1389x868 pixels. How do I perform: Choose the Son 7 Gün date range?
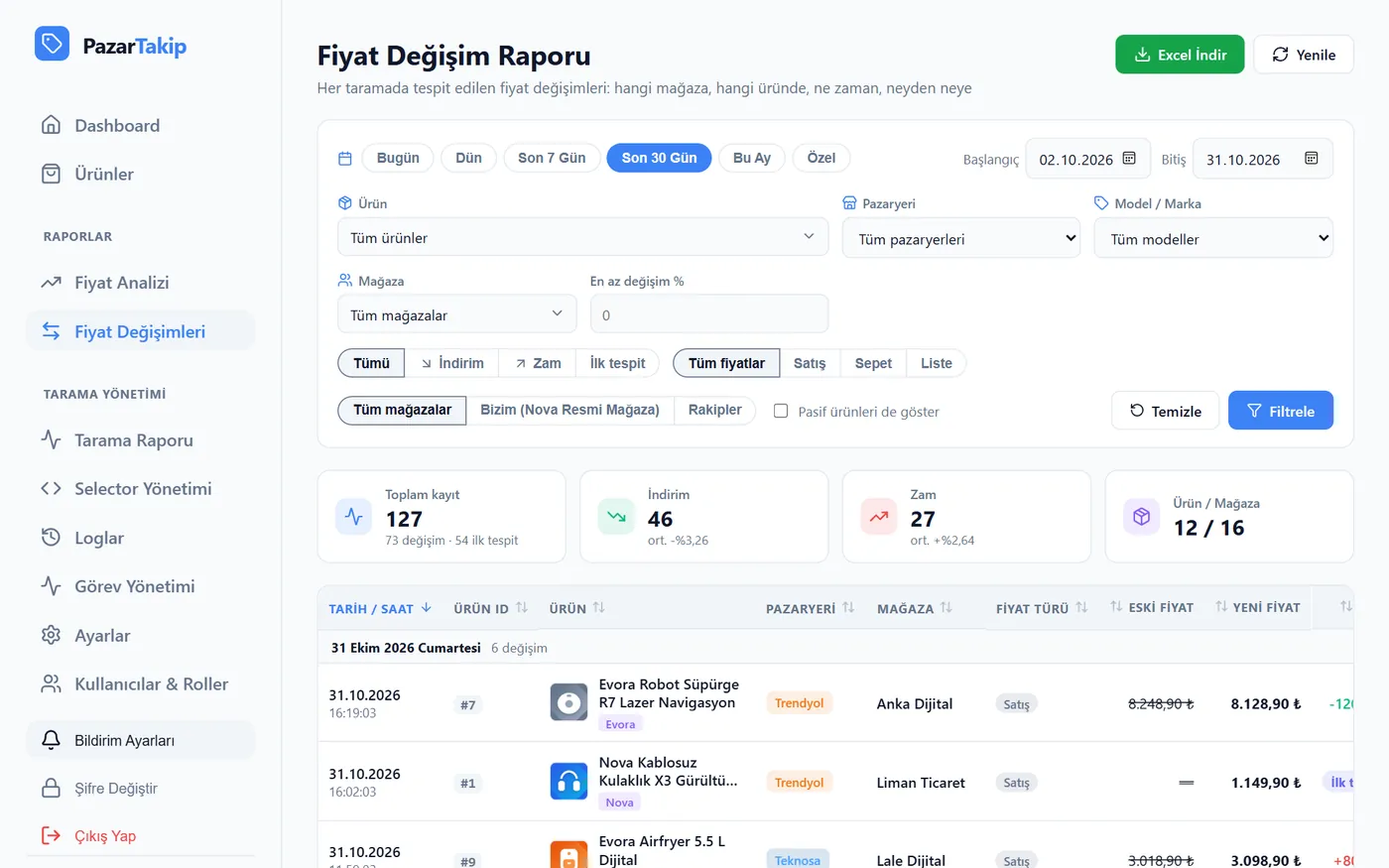point(552,158)
